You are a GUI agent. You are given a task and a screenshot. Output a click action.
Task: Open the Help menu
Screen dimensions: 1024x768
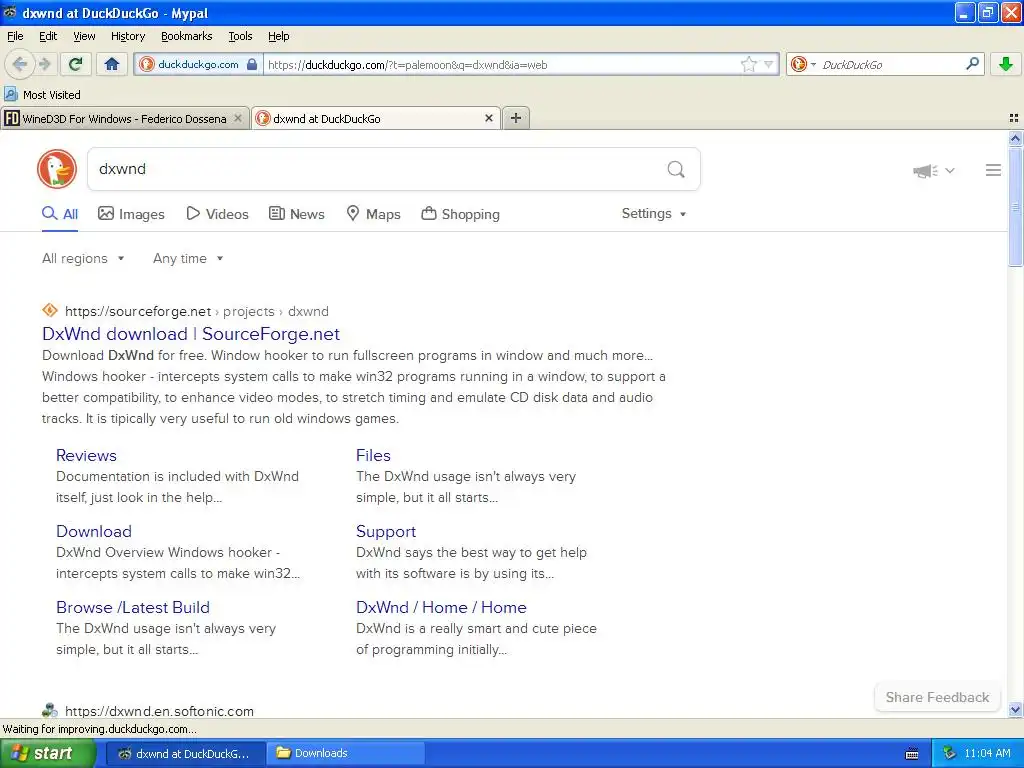point(278,36)
